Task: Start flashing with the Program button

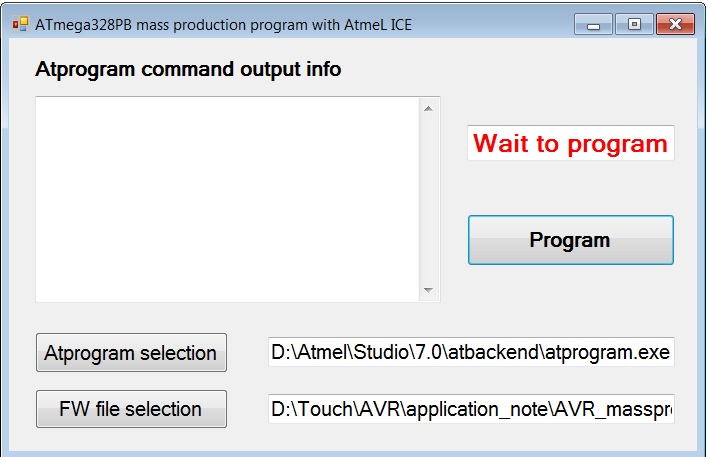Action: click(571, 240)
